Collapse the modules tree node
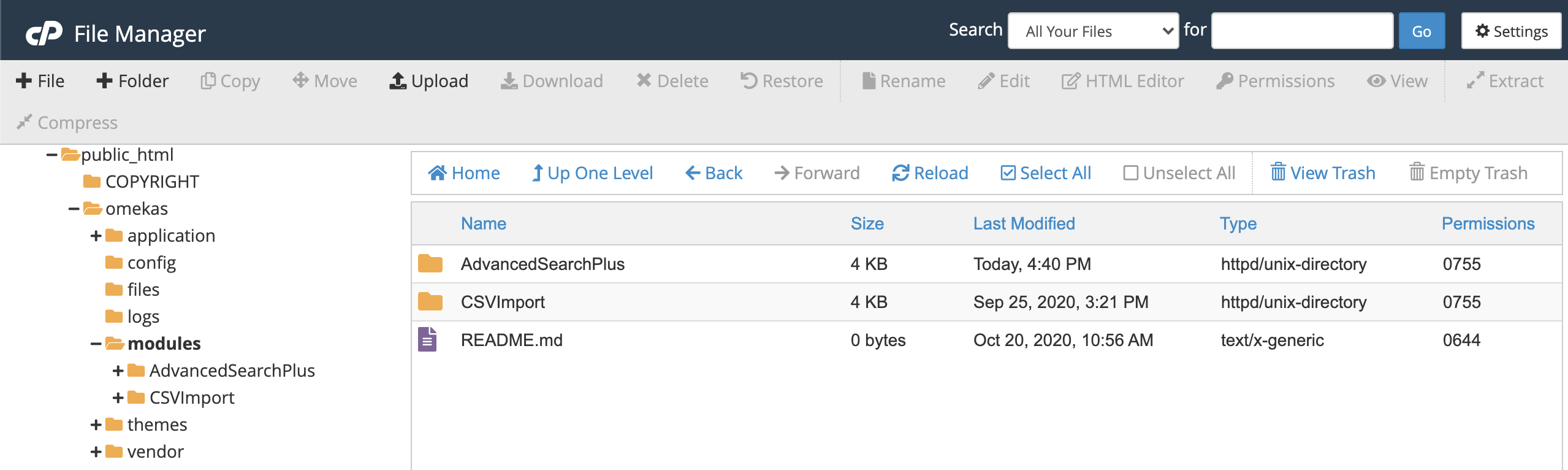The width and height of the screenshot is (1568, 470). pyautogui.click(x=96, y=344)
